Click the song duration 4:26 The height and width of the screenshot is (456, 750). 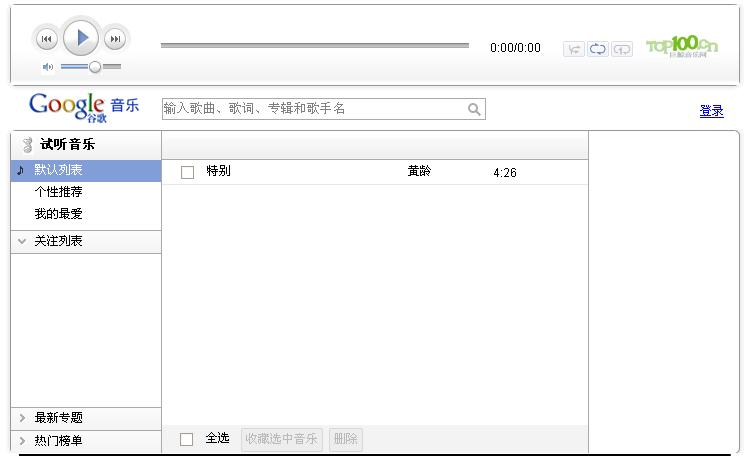tap(505, 173)
